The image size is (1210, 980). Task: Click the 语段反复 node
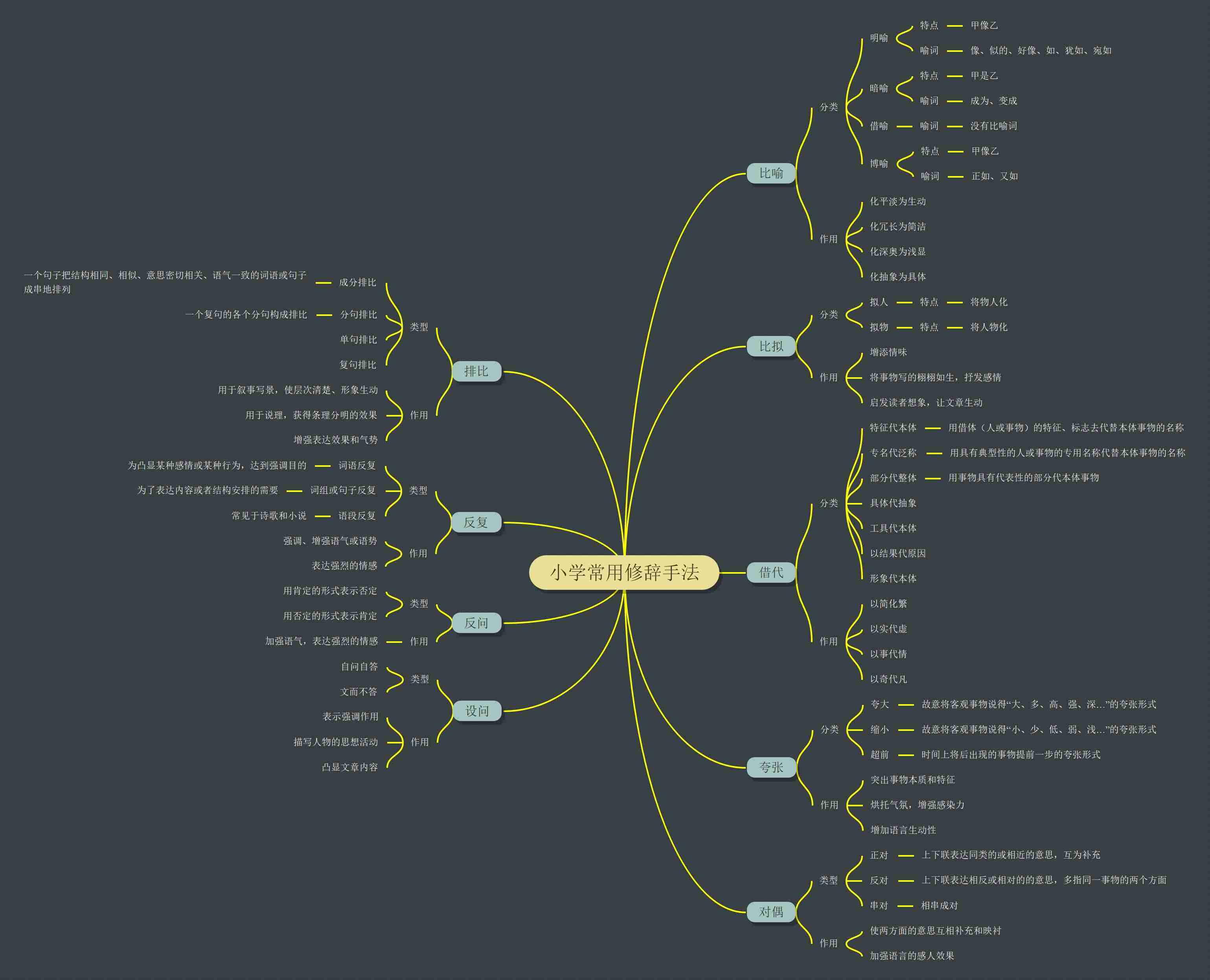click(357, 516)
